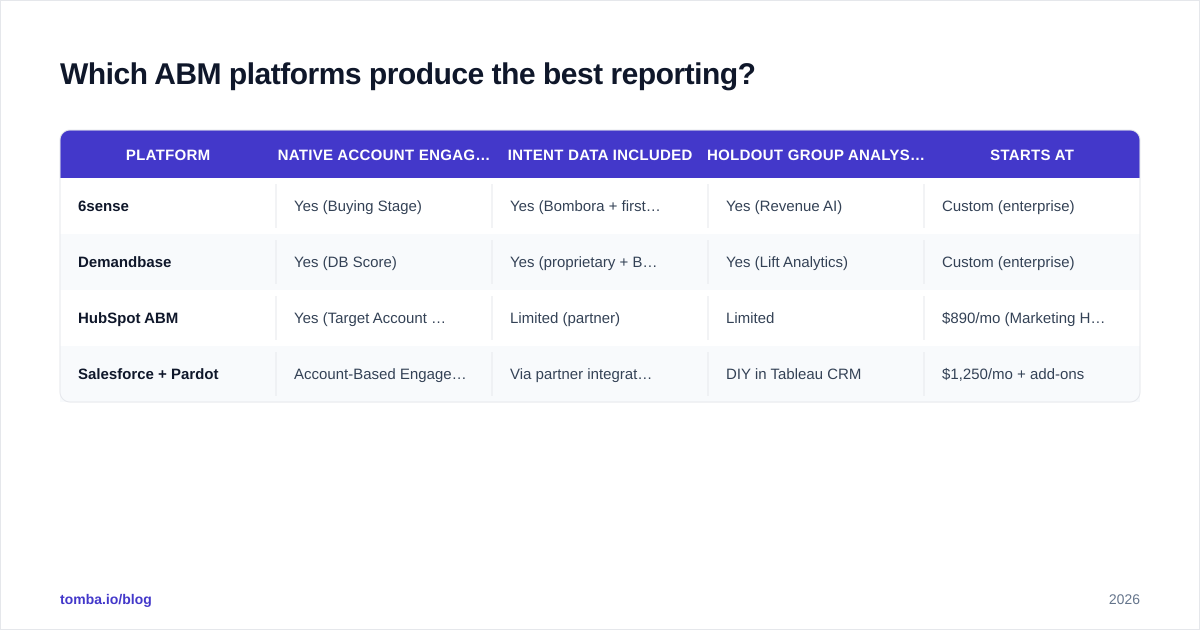Click the 'DIY in Tableau CRM' cell
Screen dimensions: 1200x630
point(816,374)
